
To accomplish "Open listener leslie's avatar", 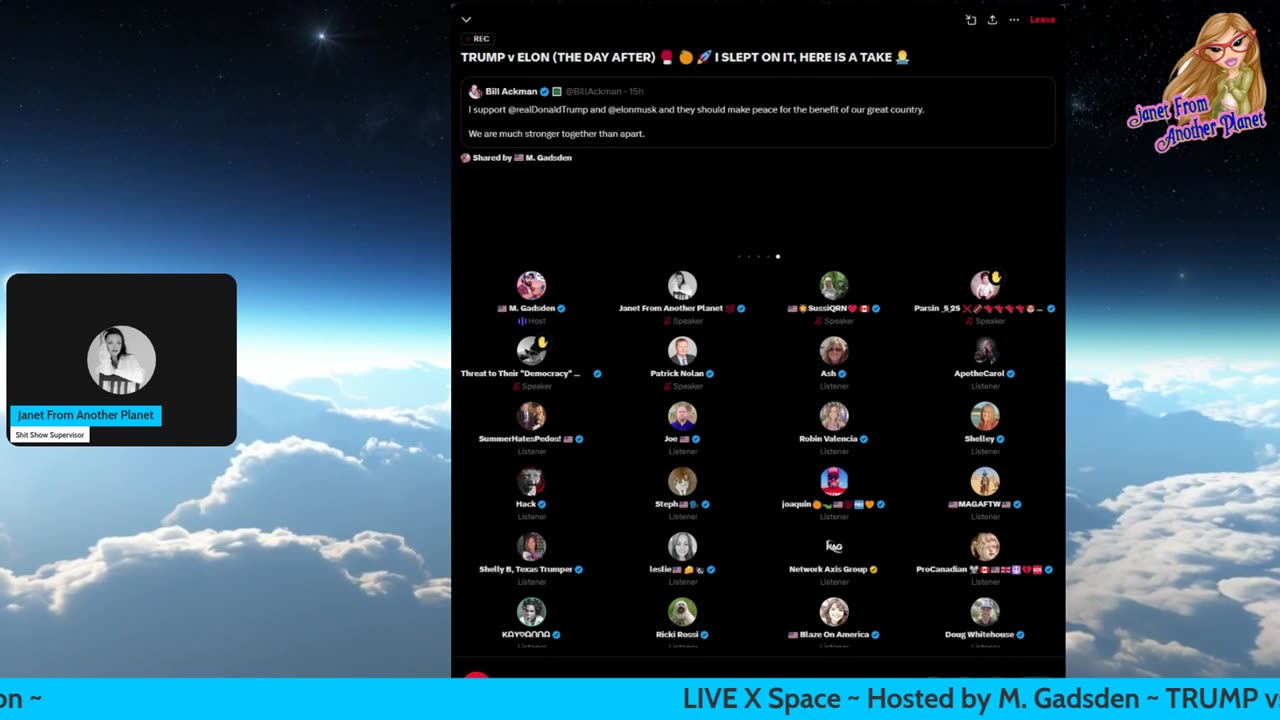I will click(682, 546).
